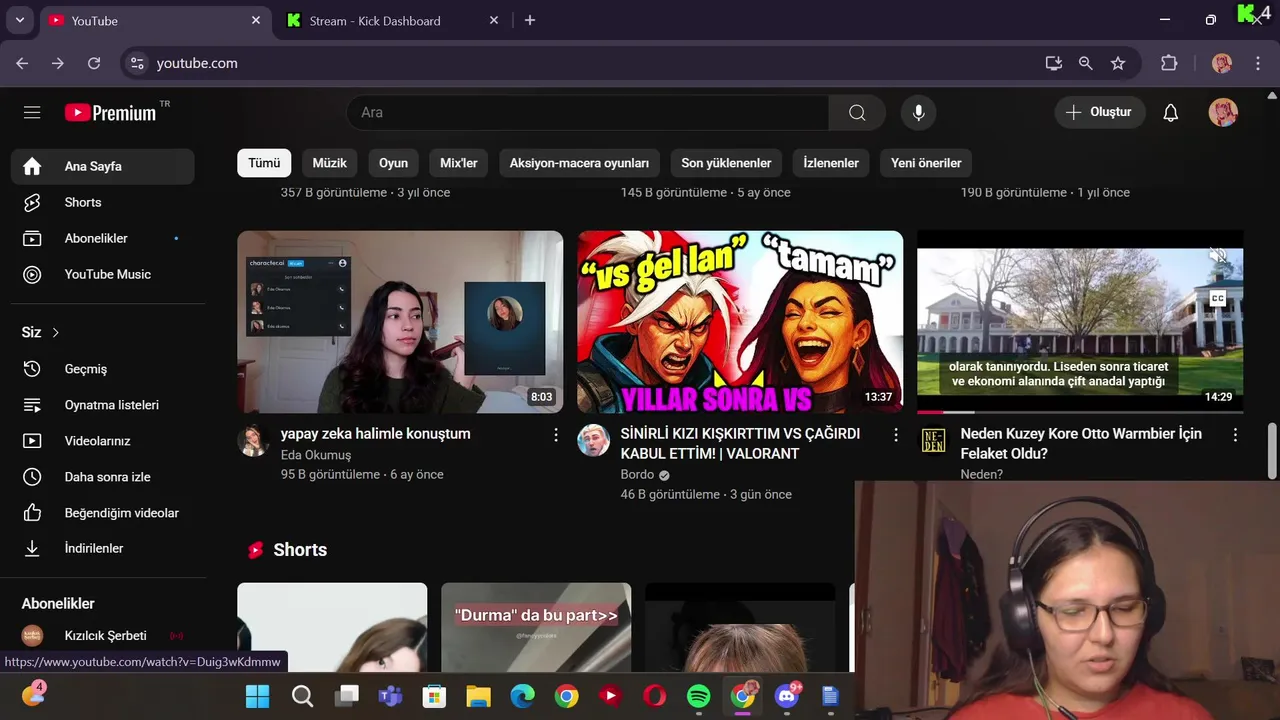Open Beğendiğim videolar list
The image size is (1280, 720).
coord(103,513)
